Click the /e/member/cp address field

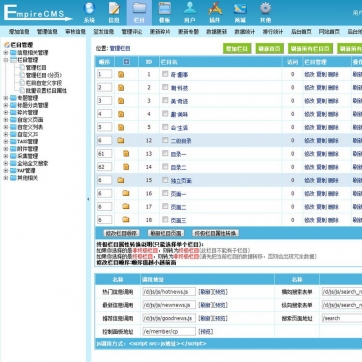pyautogui.click(x=169, y=331)
